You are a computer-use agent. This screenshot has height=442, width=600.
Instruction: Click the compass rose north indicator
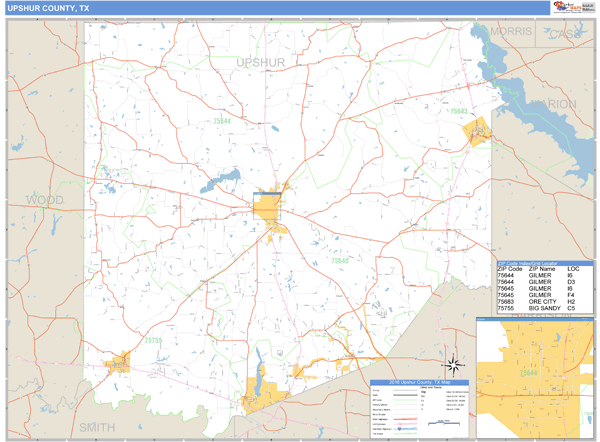point(453,365)
